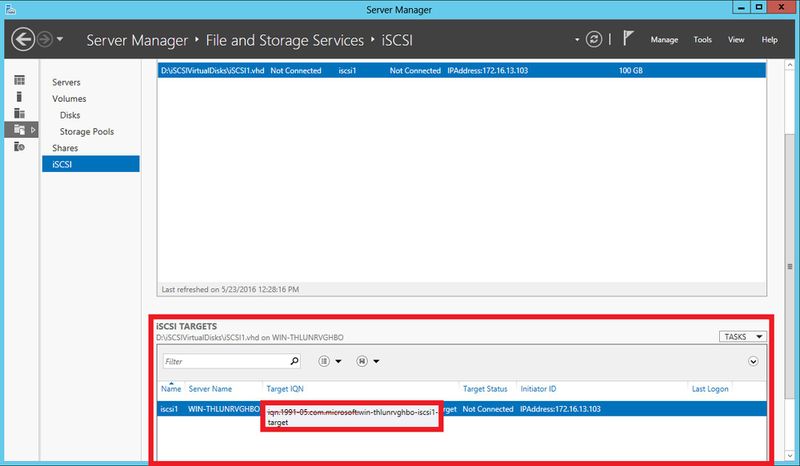Sort targets by Target Status column
Viewport: 800px width, 466px height.
[x=485, y=388]
